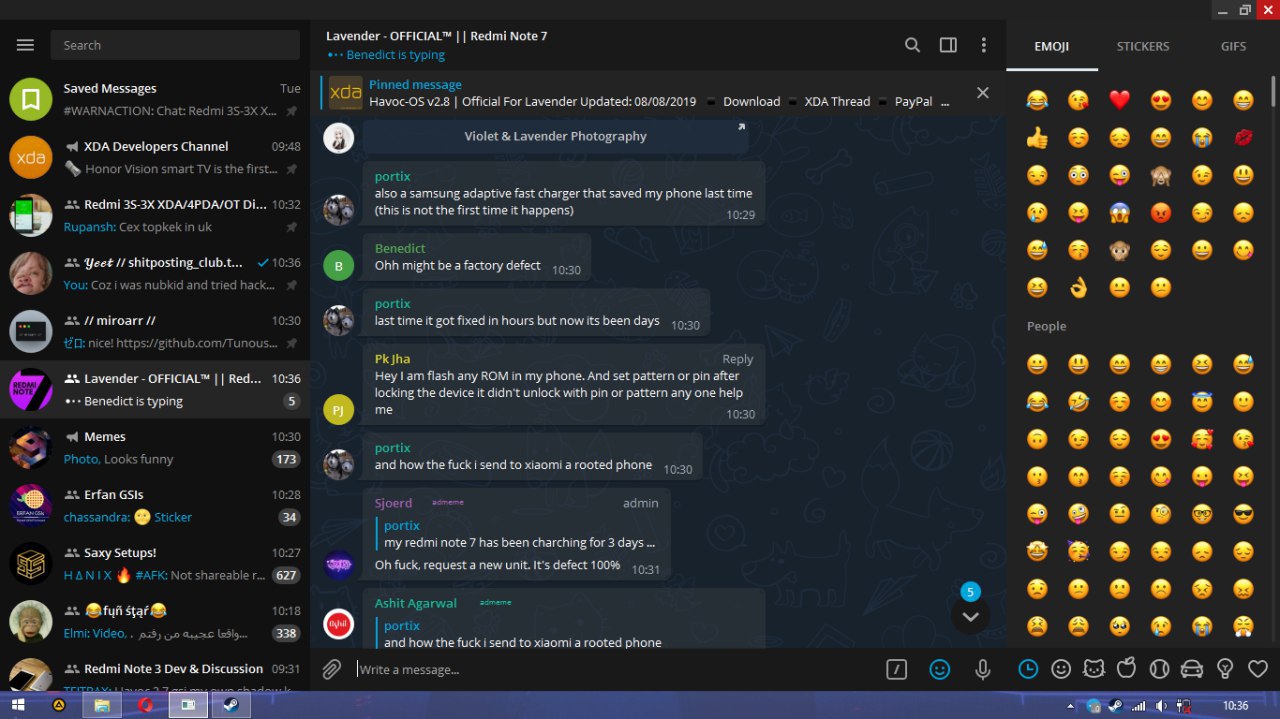The width and height of the screenshot is (1280, 719).
Task: Open the // miroarr // group chat
Action: click(x=155, y=331)
